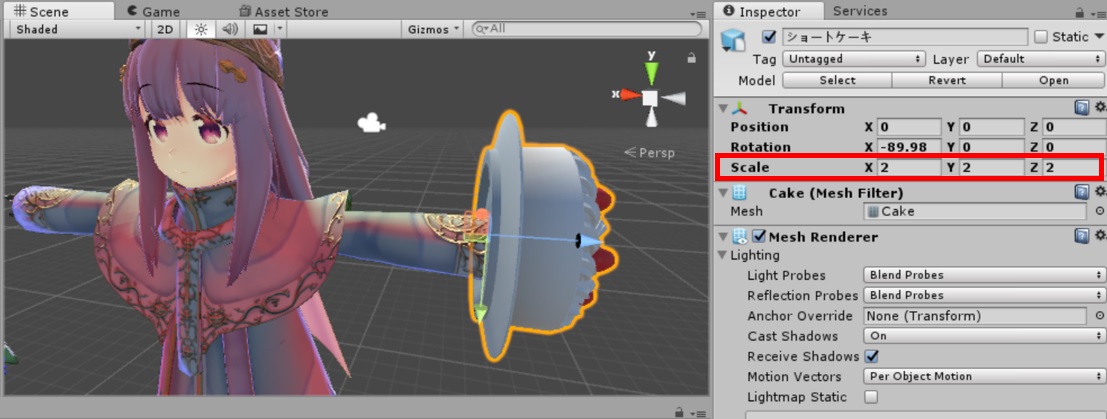1107x419 pixels.
Task: Open the Cast Shadows dropdown
Action: [x=983, y=336]
